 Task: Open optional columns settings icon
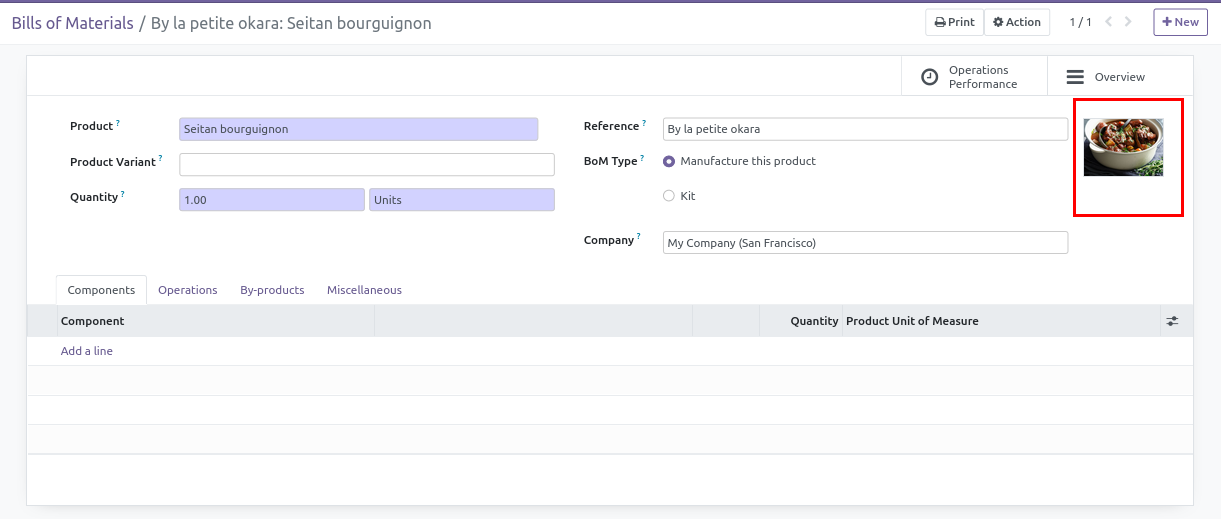[1172, 321]
